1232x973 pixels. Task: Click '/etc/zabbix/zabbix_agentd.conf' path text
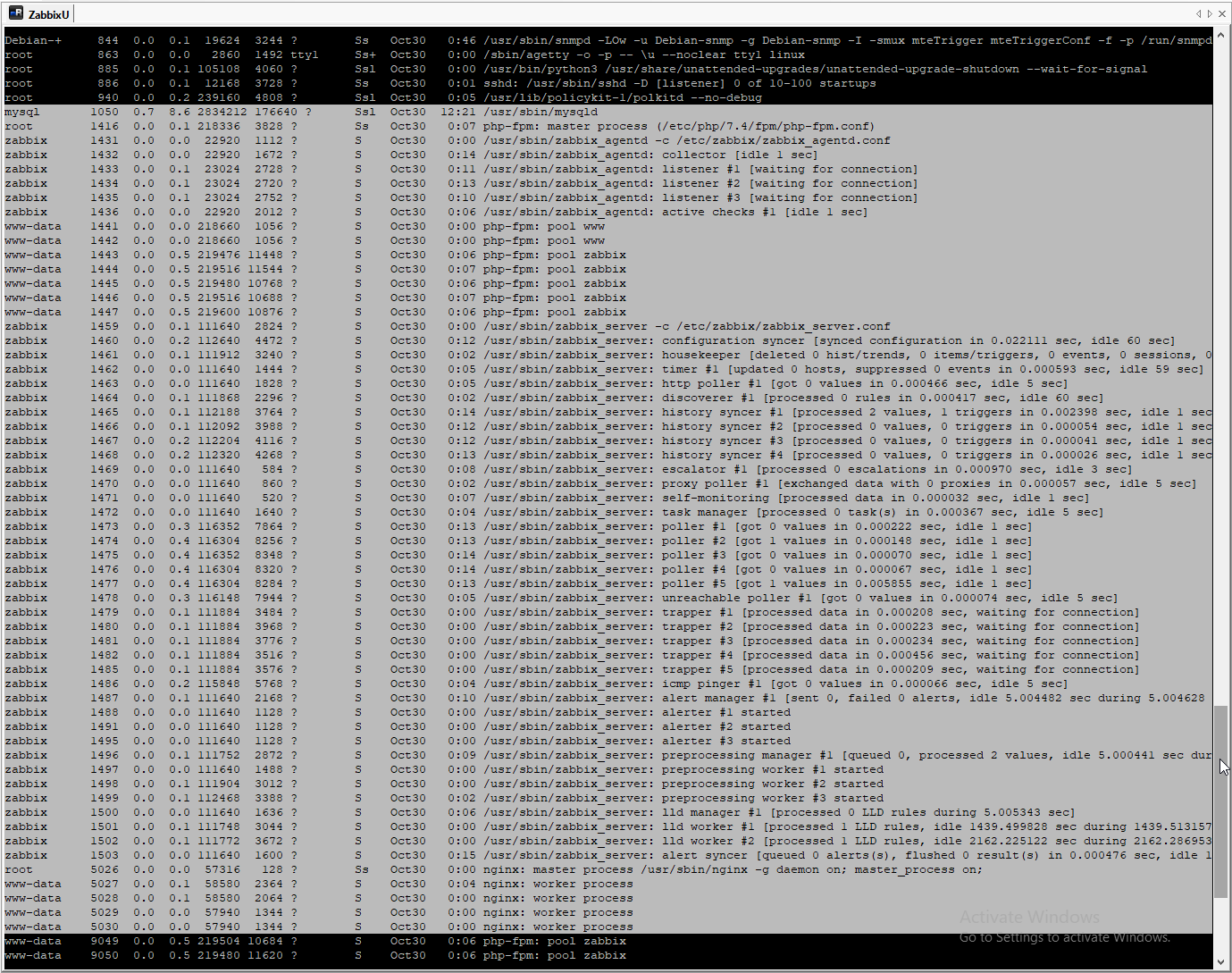pos(784,140)
